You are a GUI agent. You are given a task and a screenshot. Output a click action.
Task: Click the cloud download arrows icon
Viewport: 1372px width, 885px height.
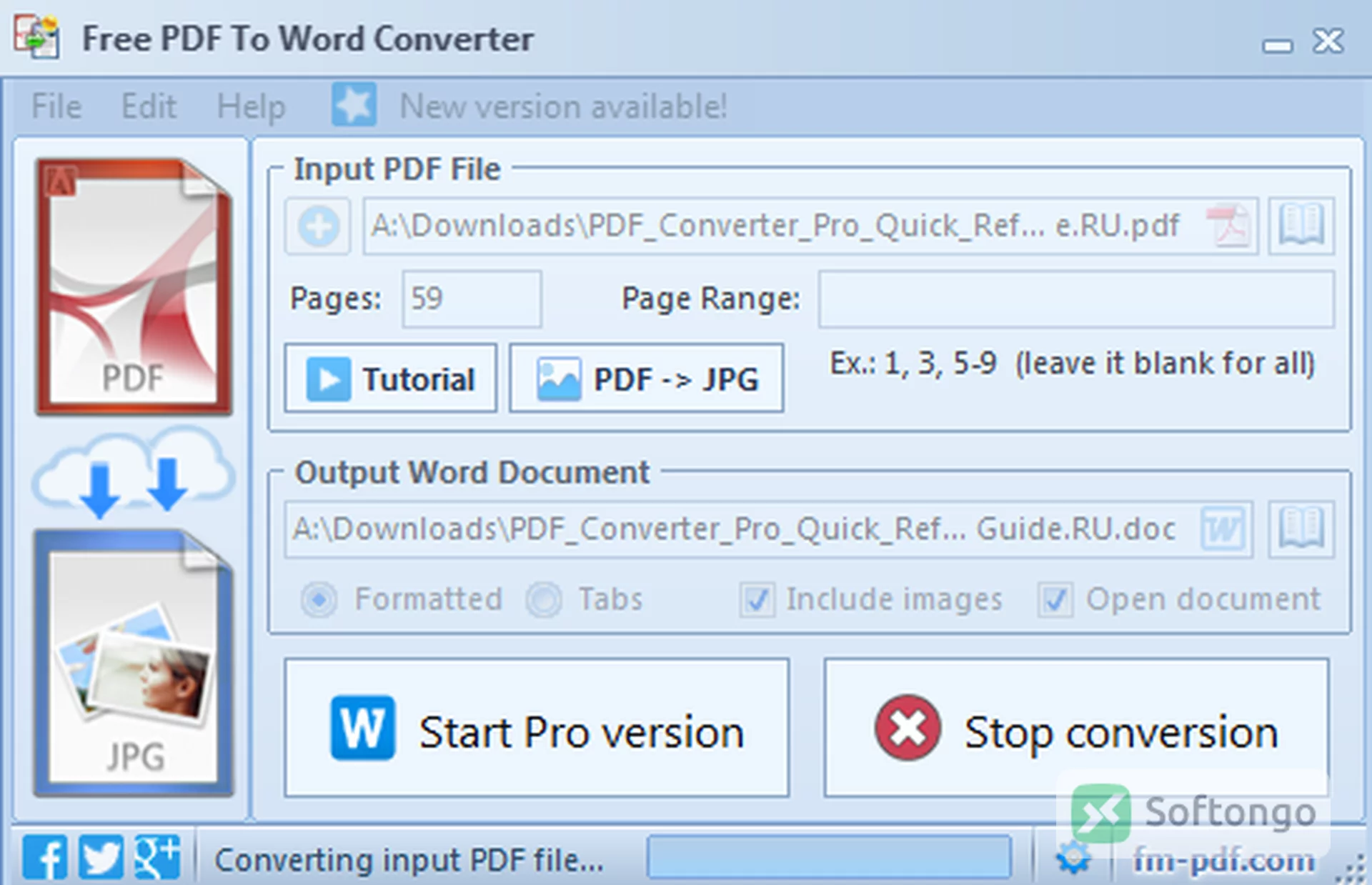[134, 471]
